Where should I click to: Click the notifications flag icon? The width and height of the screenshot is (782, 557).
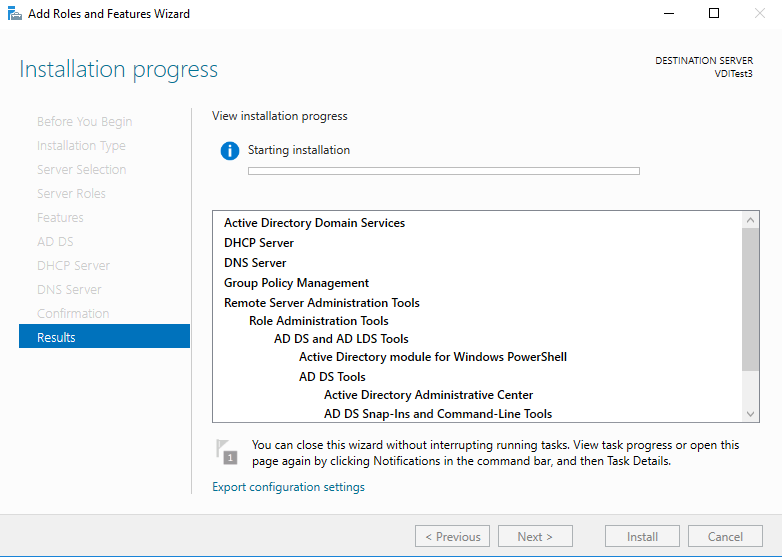tap(228, 452)
